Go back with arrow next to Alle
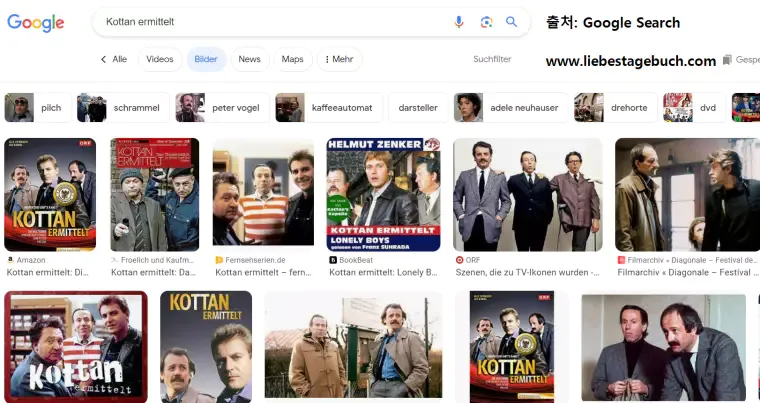 103,59
